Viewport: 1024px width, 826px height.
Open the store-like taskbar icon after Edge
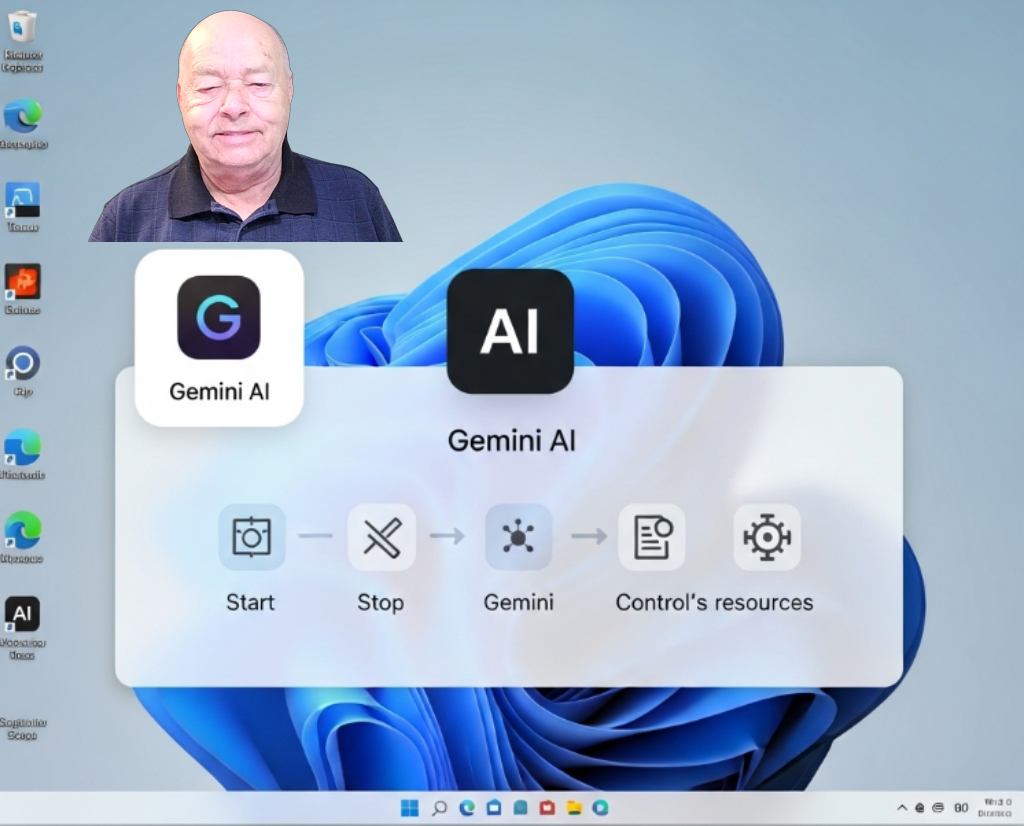(x=494, y=808)
